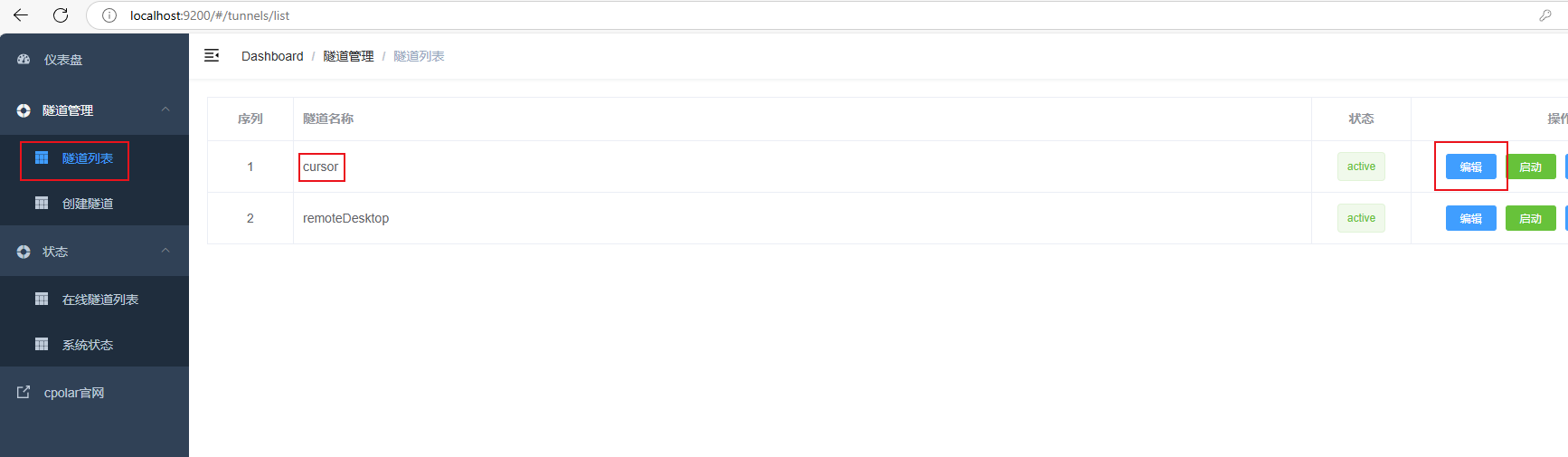Collapse the 状态 menu chevron
Image resolution: width=1568 pixels, height=457 pixels.
click(x=165, y=251)
